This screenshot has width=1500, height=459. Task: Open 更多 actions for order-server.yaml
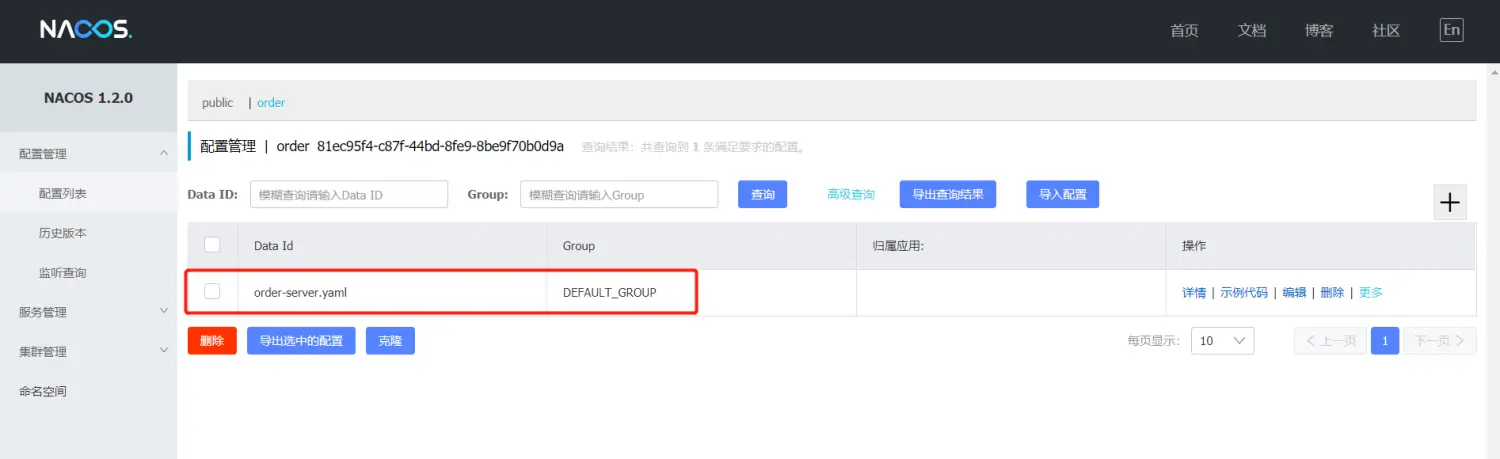[x=1371, y=293]
